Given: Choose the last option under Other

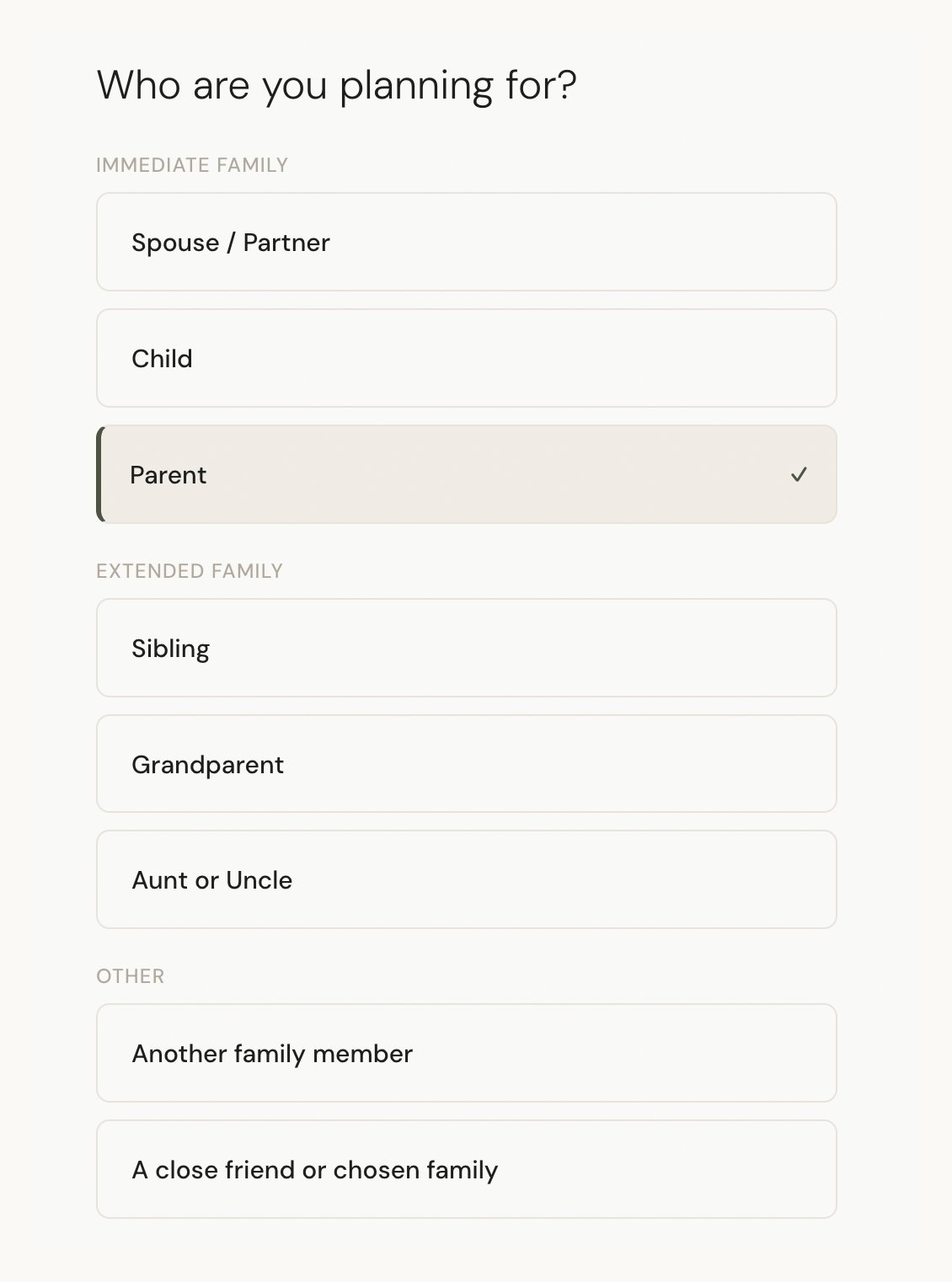Looking at the screenshot, I should [x=466, y=1170].
